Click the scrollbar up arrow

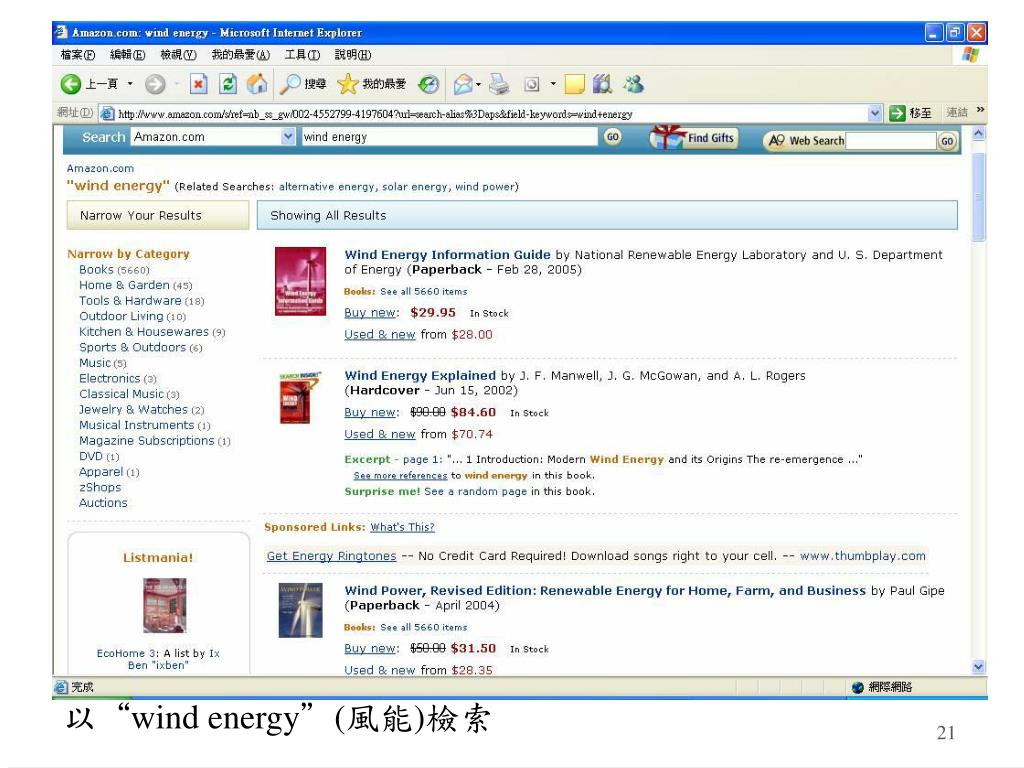(x=978, y=133)
